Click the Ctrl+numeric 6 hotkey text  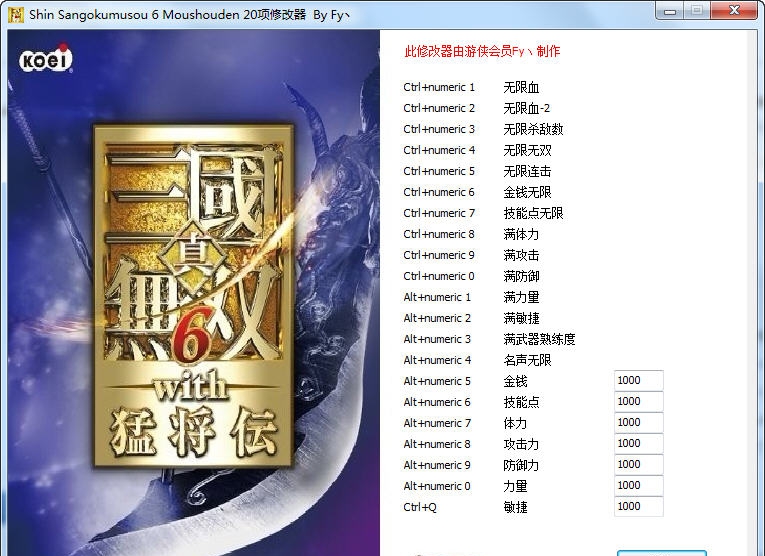pyautogui.click(x=439, y=192)
